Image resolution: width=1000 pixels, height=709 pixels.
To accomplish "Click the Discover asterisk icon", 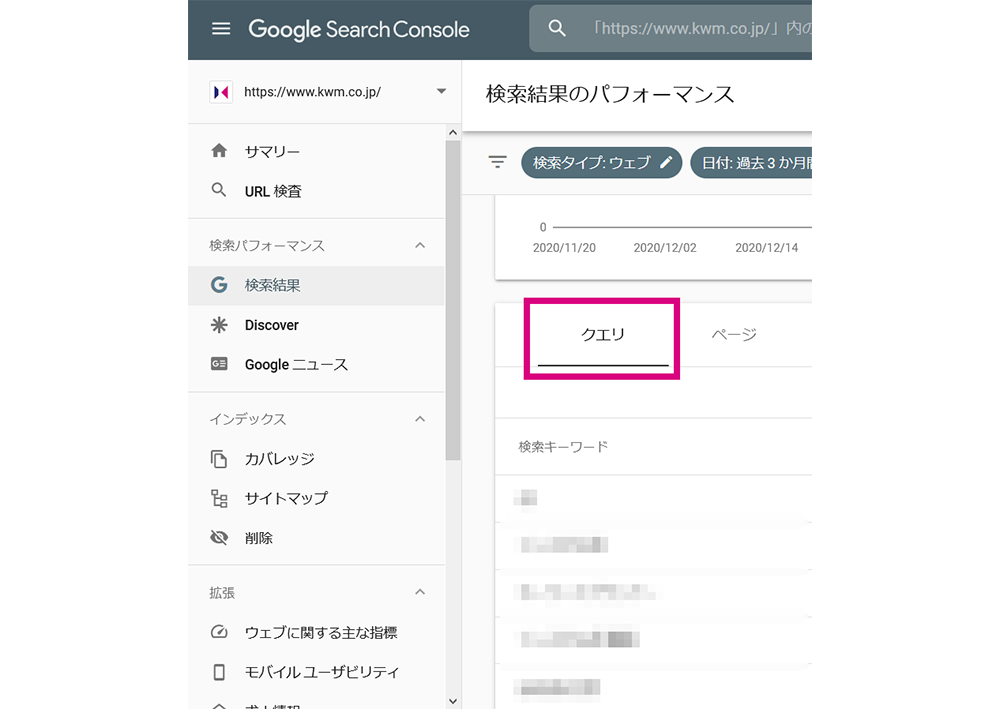I will tap(219, 325).
